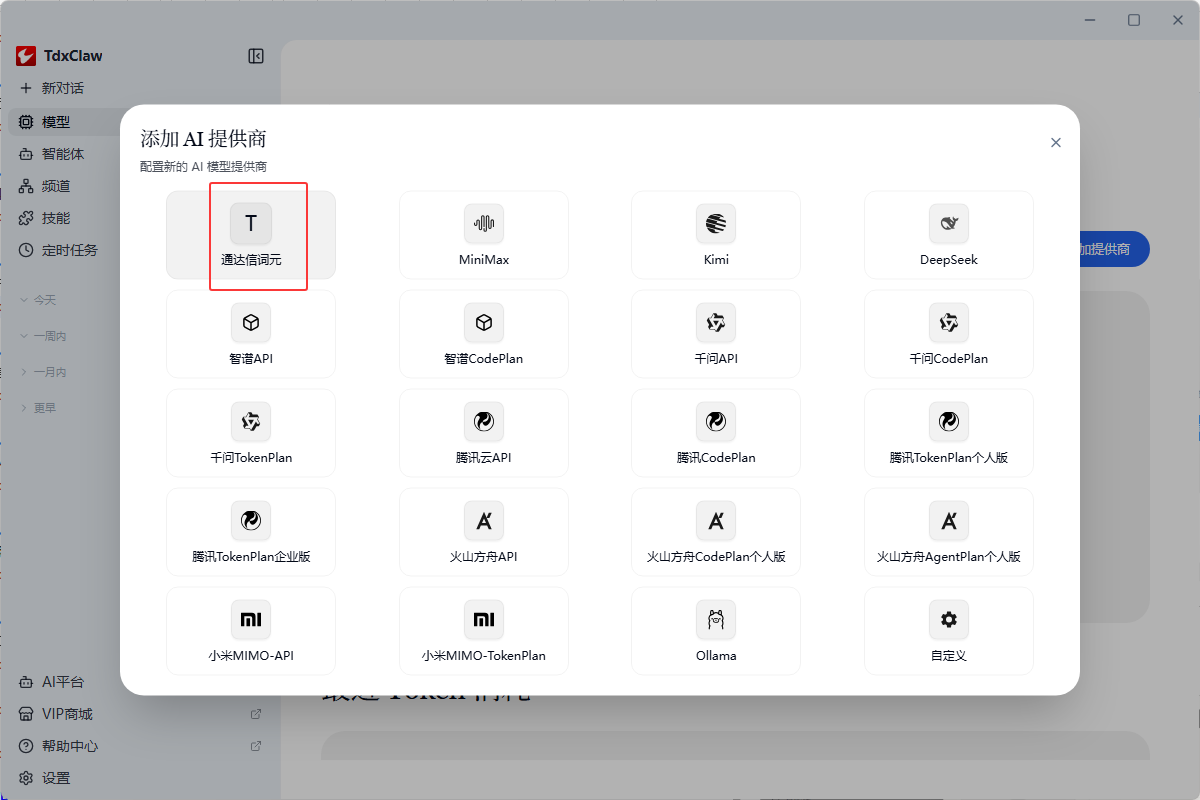The height and width of the screenshot is (800, 1200).
Task: Select the 千问TokenPlan provider icon
Action: (x=251, y=422)
